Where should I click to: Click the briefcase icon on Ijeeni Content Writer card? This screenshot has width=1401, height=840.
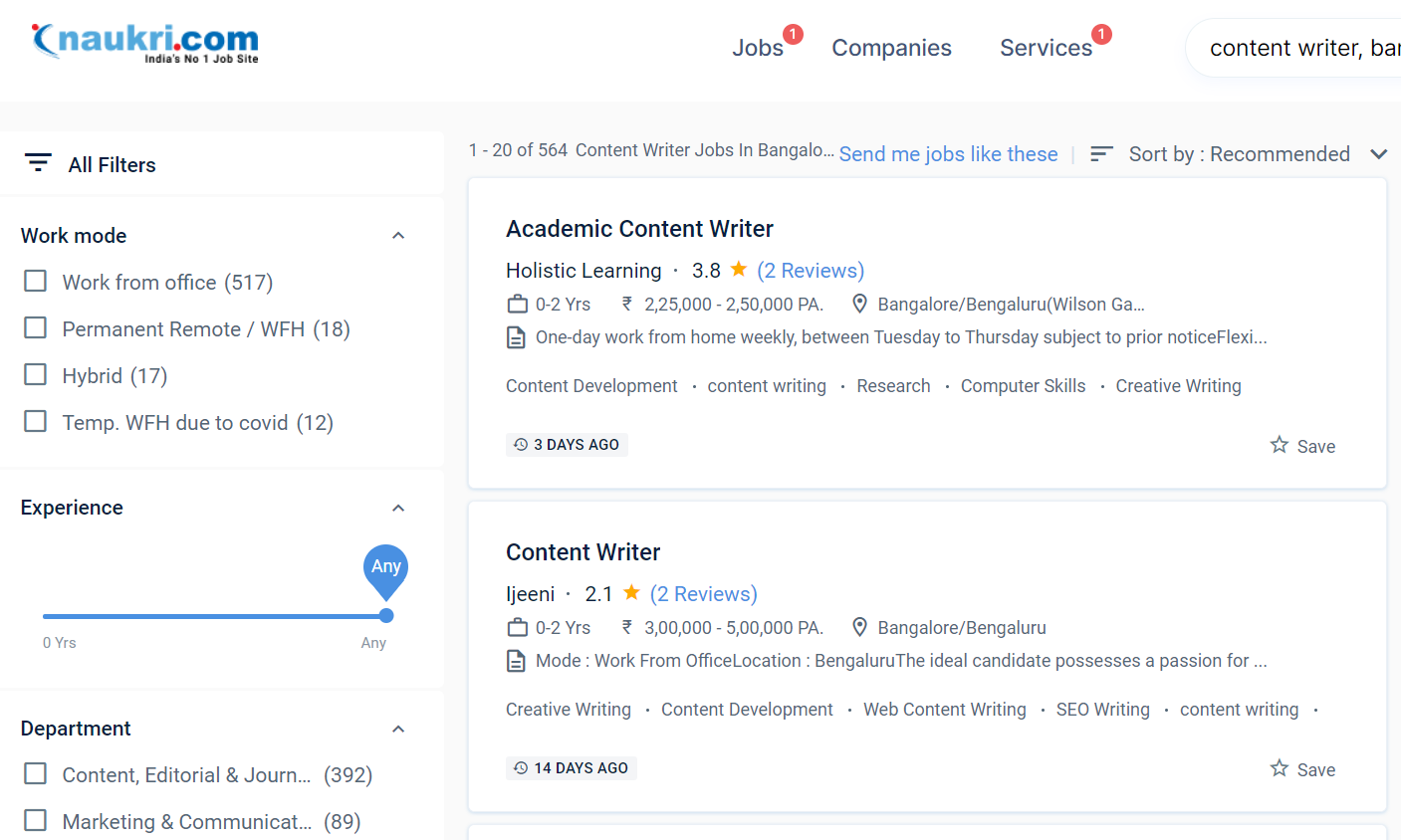tap(518, 628)
